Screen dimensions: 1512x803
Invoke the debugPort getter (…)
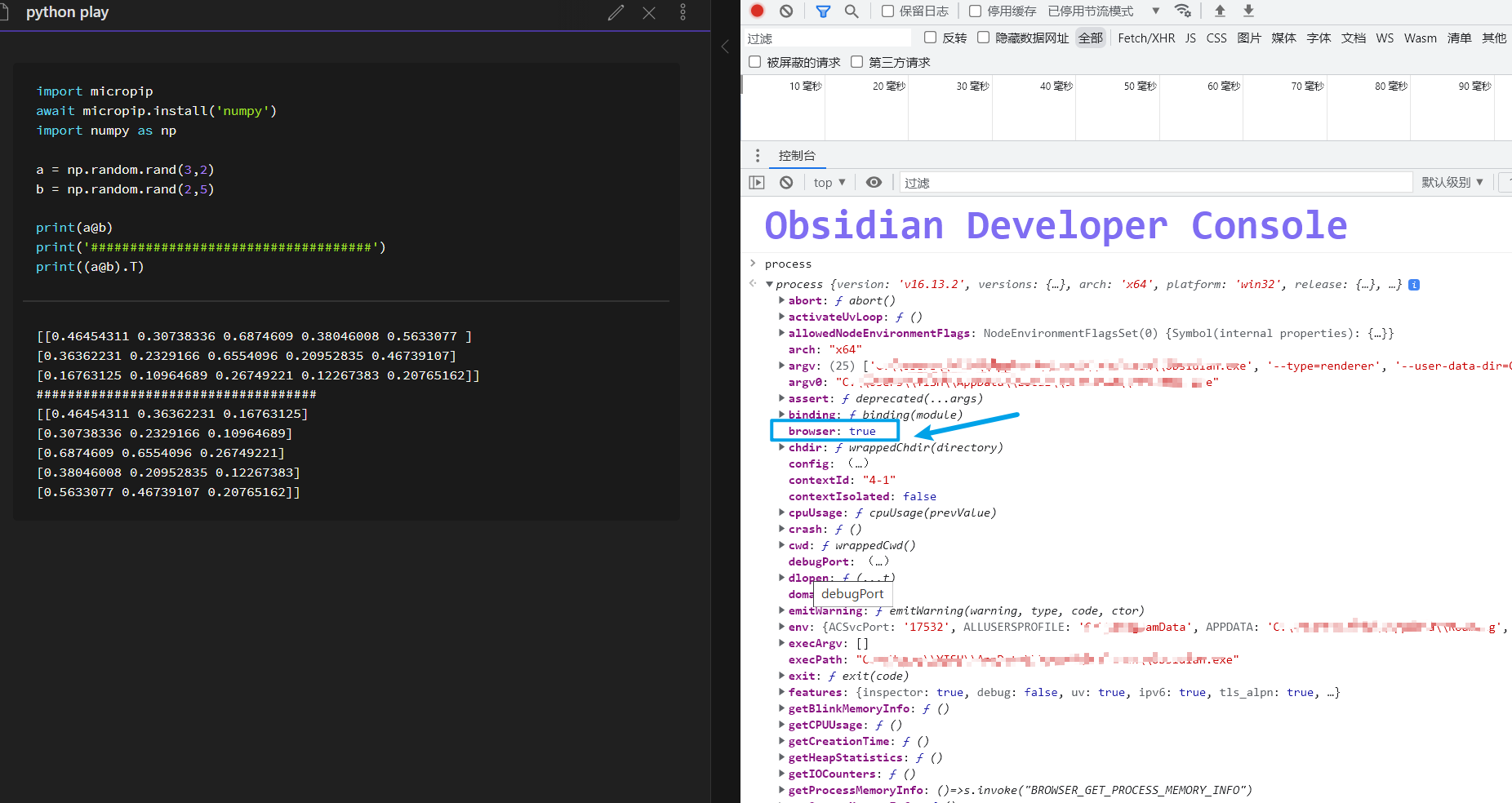coord(878,561)
